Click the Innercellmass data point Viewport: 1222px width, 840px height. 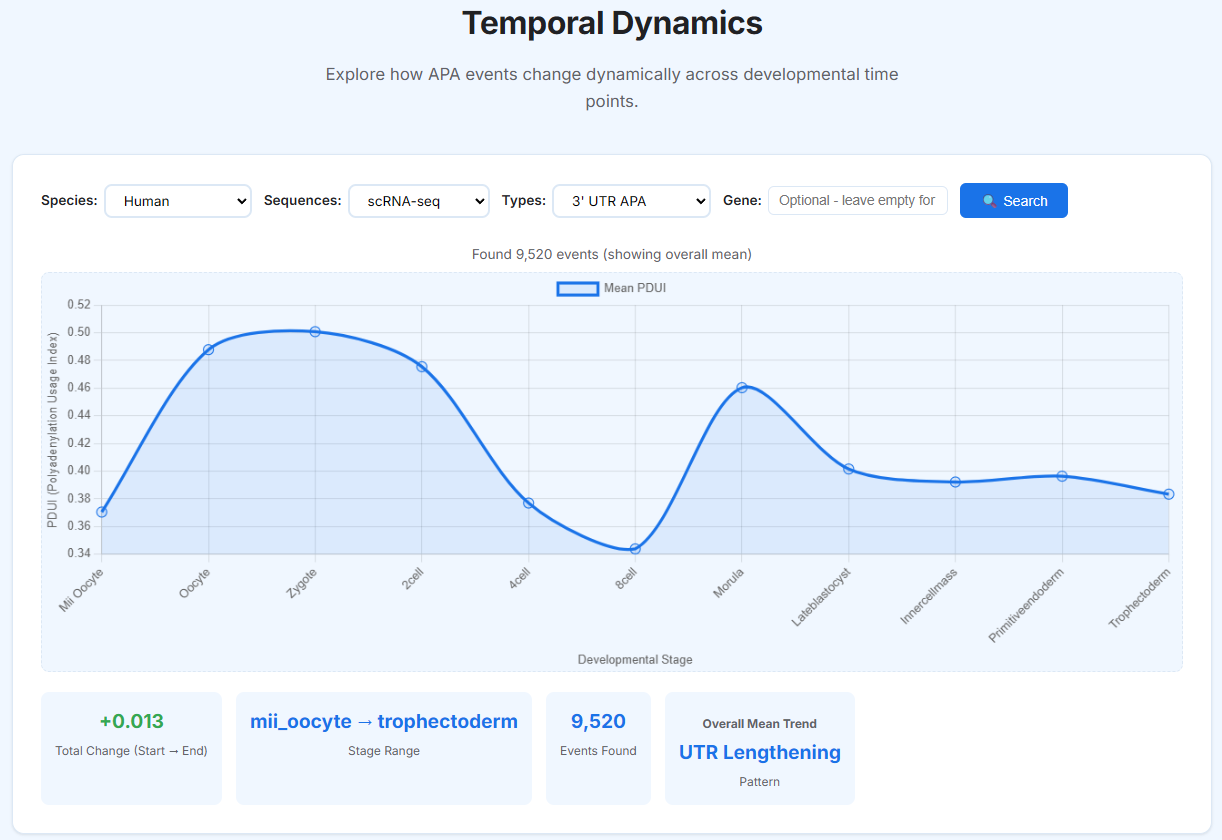pos(955,482)
